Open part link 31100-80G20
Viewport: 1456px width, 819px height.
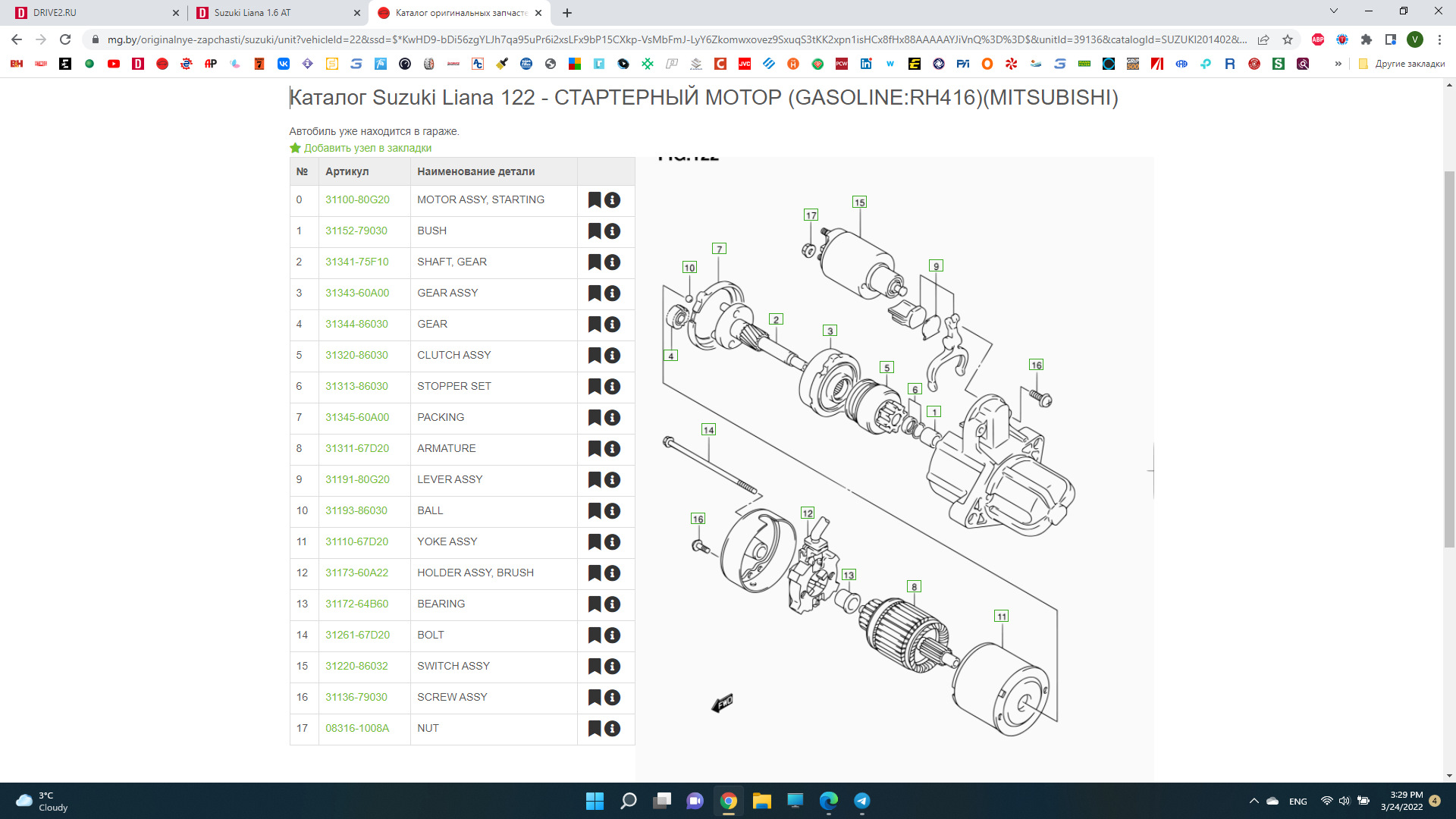point(357,199)
